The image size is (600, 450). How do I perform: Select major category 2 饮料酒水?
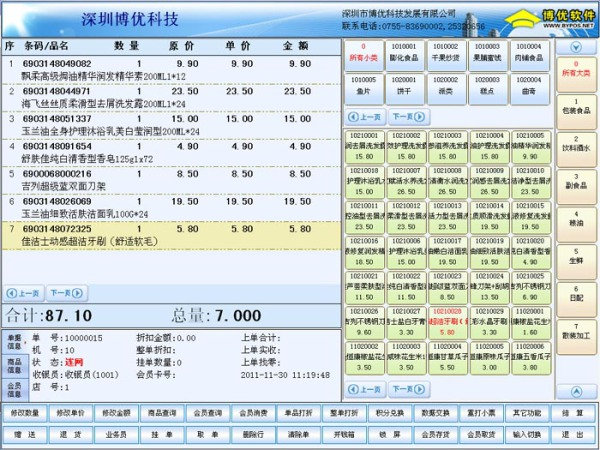tap(576, 149)
